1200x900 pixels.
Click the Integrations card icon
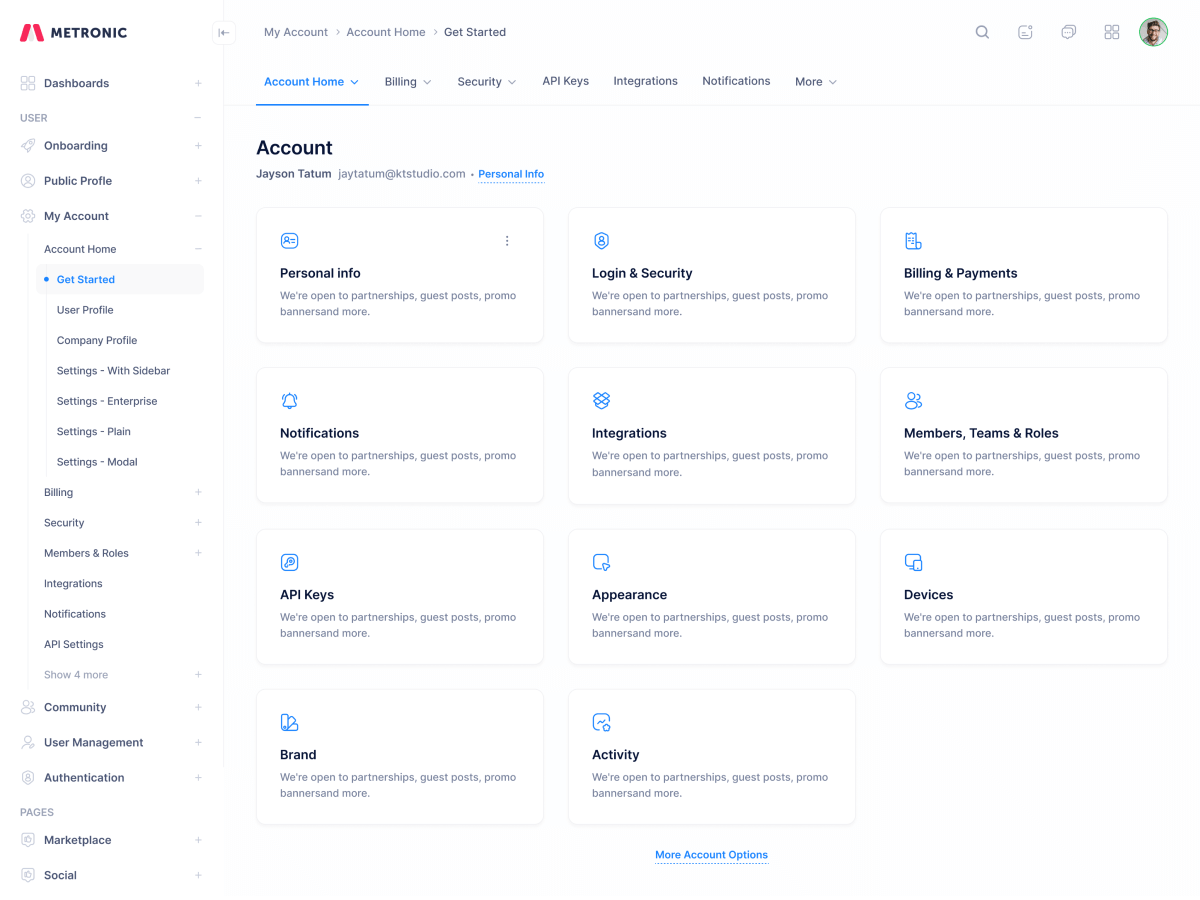coord(601,401)
